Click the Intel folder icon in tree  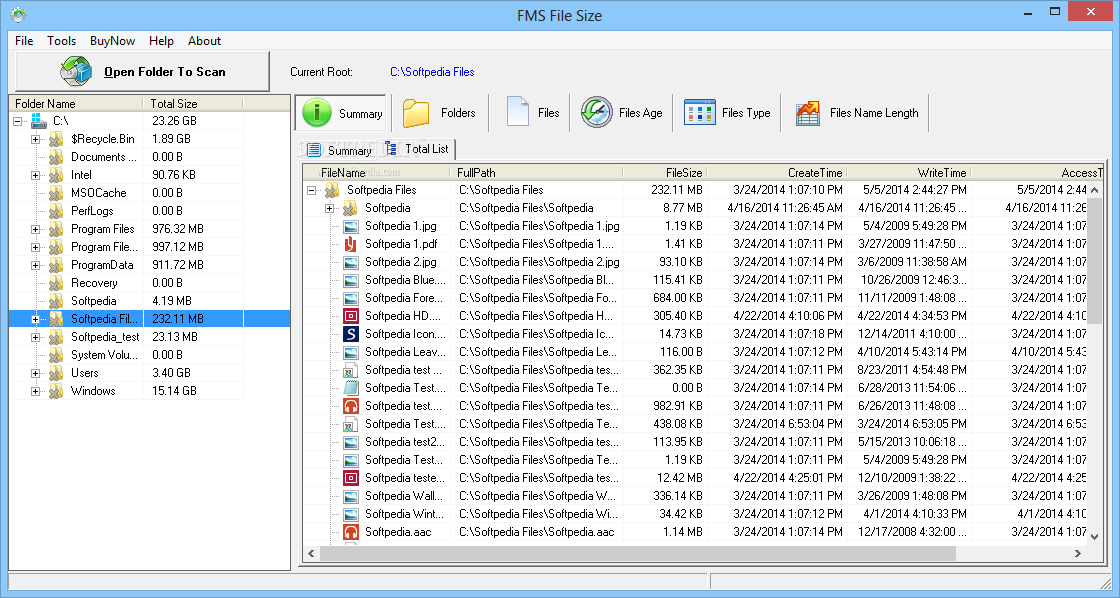[56, 175]
